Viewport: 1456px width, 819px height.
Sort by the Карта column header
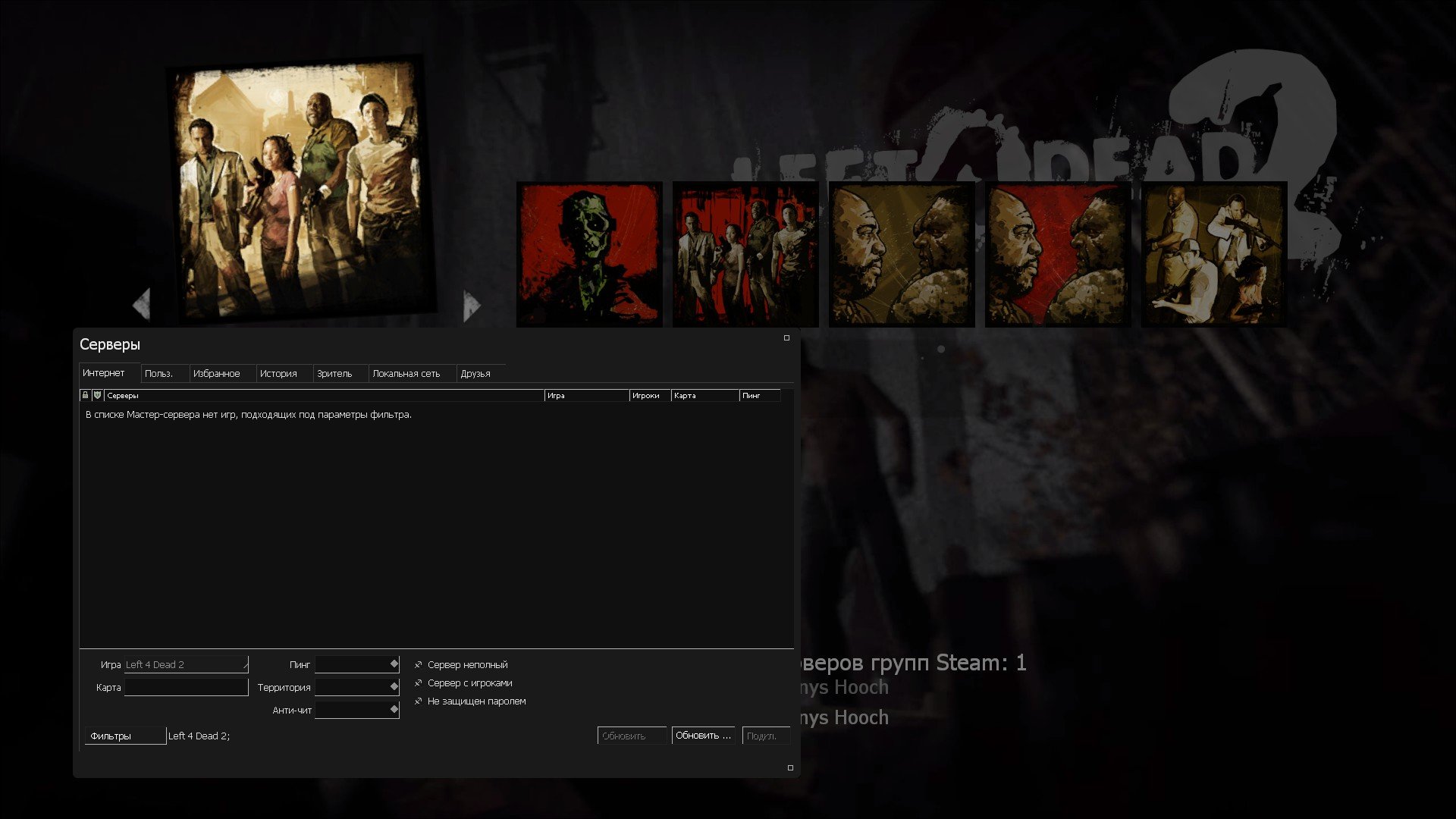point(705,395)
